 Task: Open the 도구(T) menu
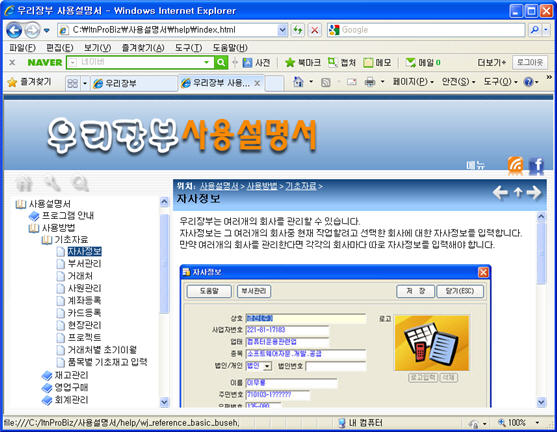(x=189, y=48)
